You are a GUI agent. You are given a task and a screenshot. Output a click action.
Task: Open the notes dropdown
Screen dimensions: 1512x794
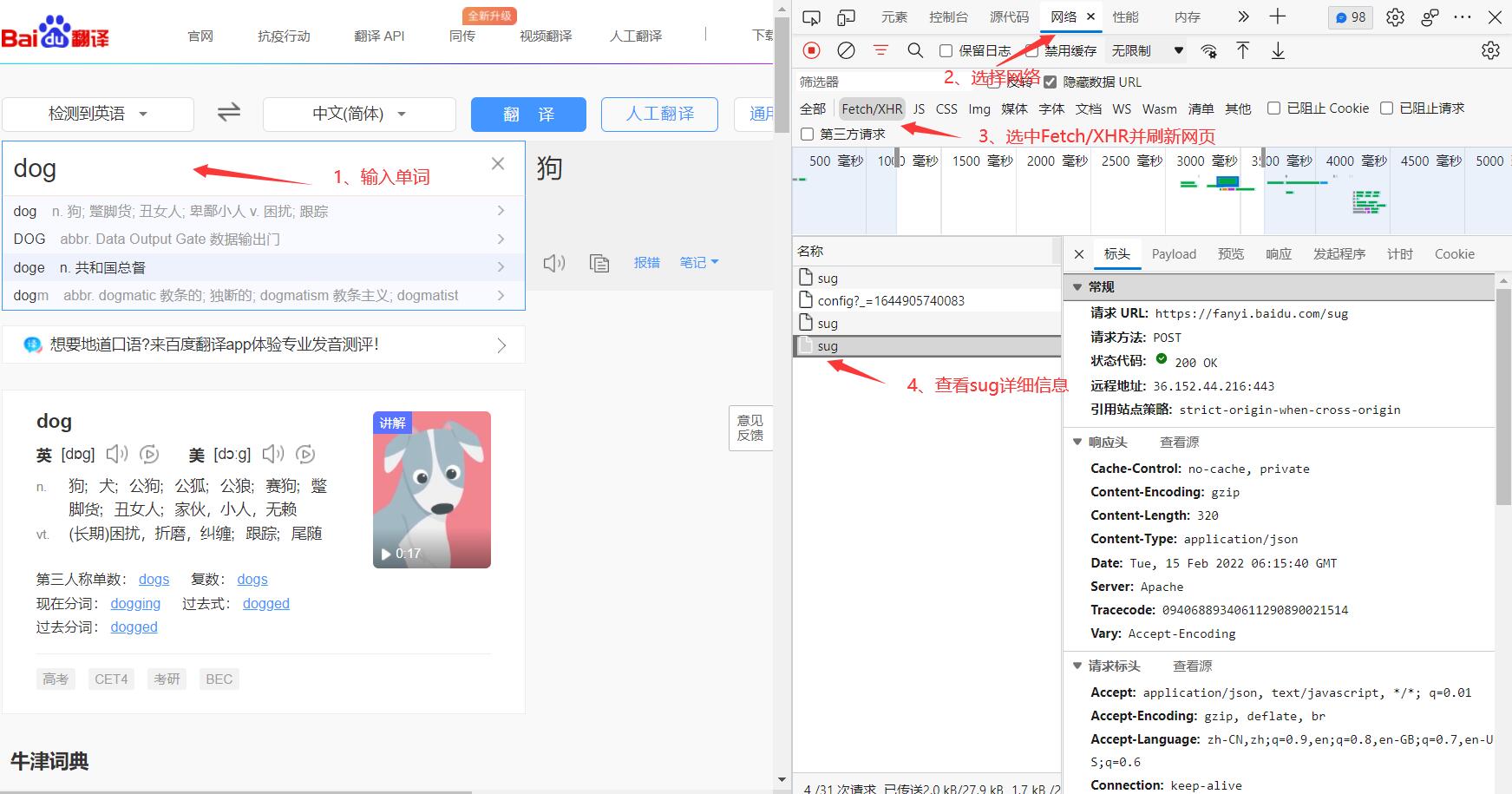[x=699, y=262]
